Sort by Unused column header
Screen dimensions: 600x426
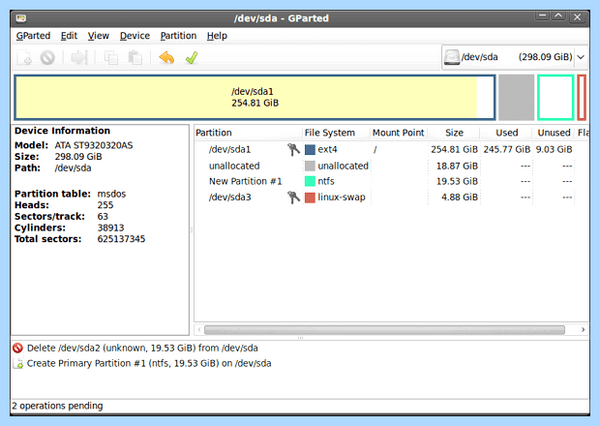point(554,133)
